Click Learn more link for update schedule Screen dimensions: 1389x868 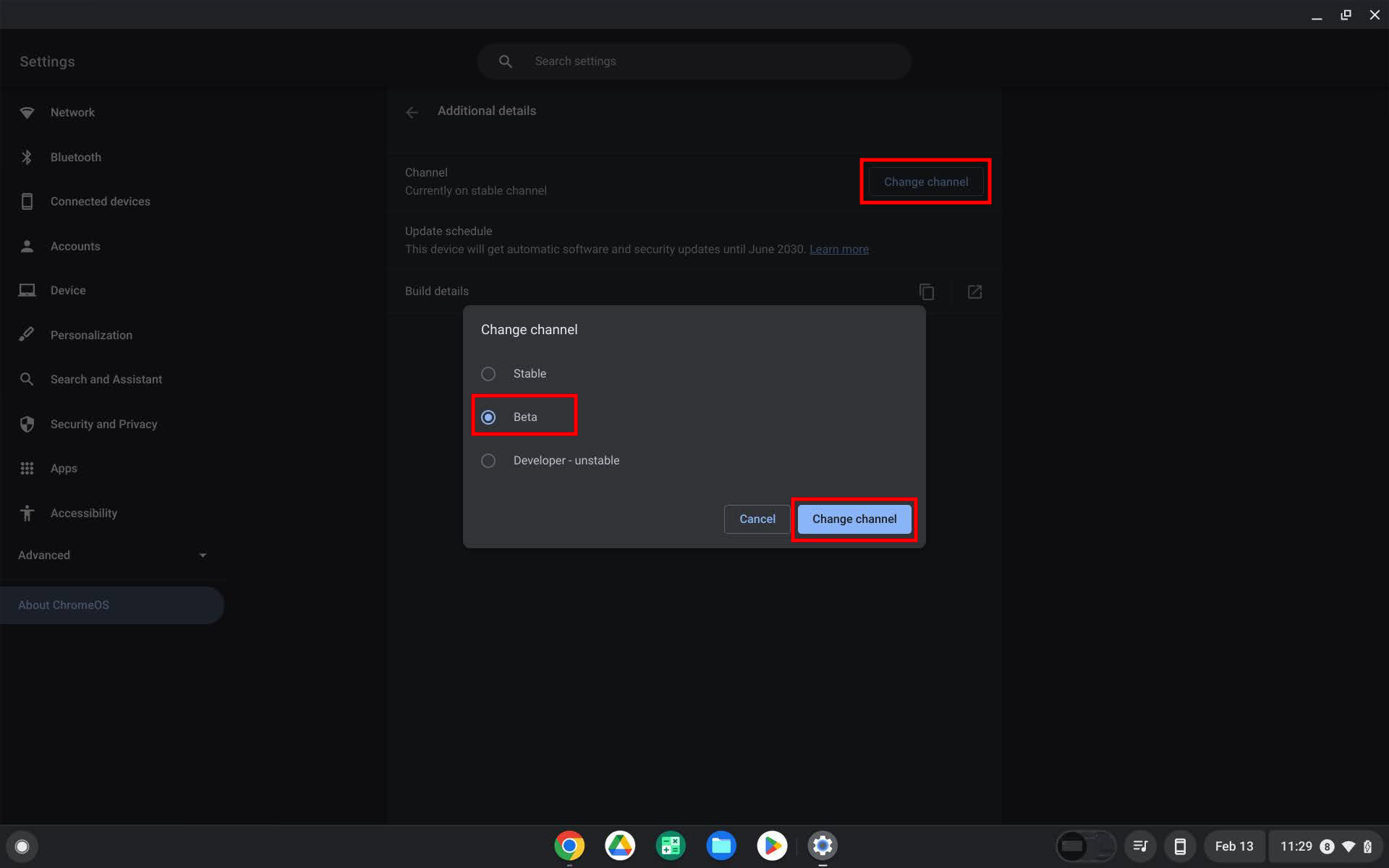(x=838, y=249)
